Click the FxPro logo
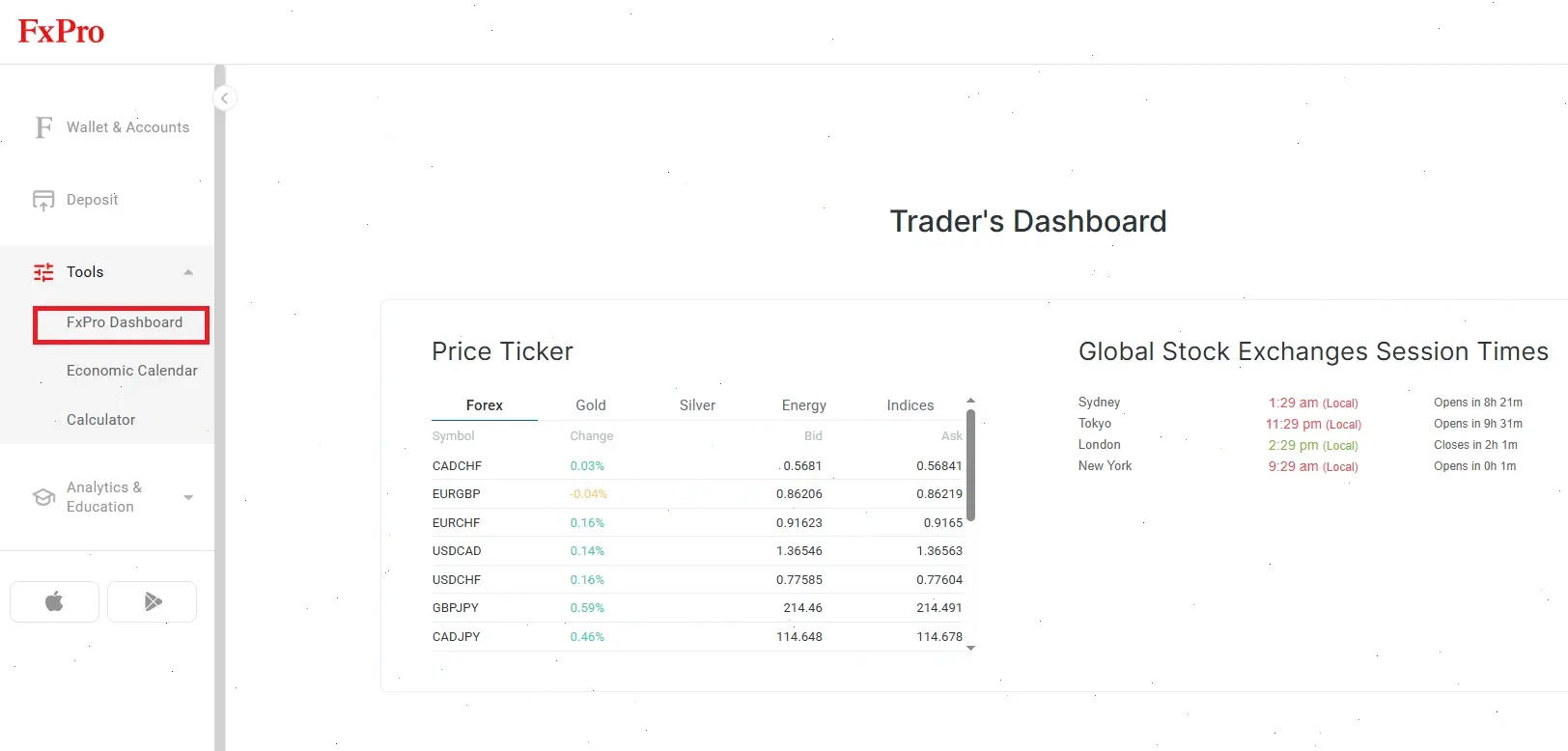 click(61, 30)
